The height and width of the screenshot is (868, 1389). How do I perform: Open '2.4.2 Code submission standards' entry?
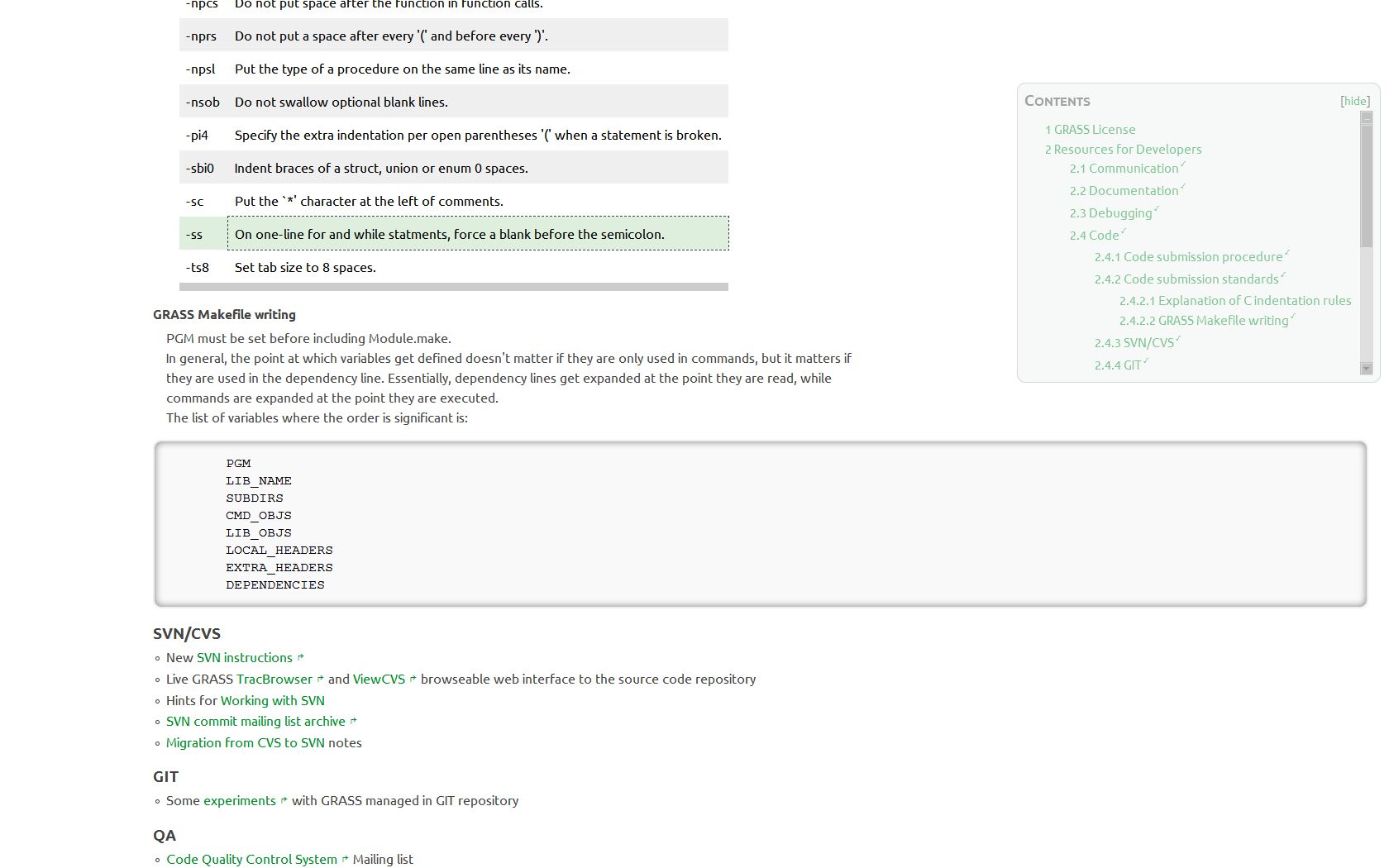tap(1186, 279)
